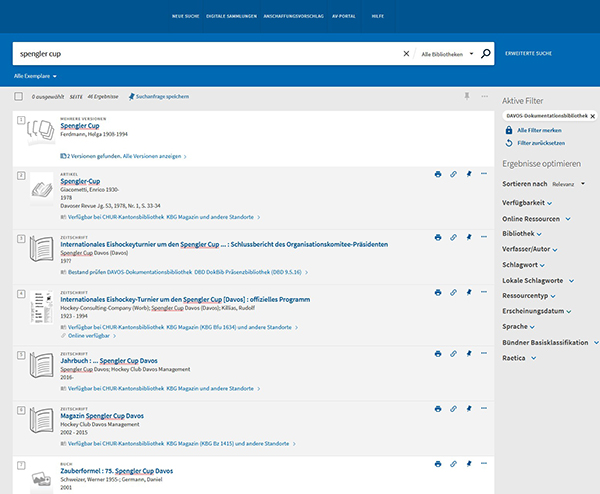Select result number 2 checkbox
The height and width of the screenshot is (494, 600).
(21, 176)
